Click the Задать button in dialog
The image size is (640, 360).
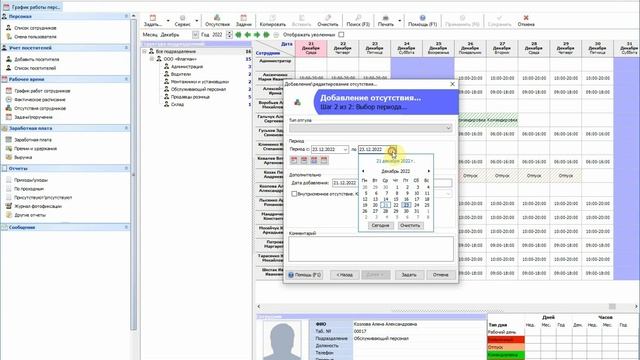(409, 275)
